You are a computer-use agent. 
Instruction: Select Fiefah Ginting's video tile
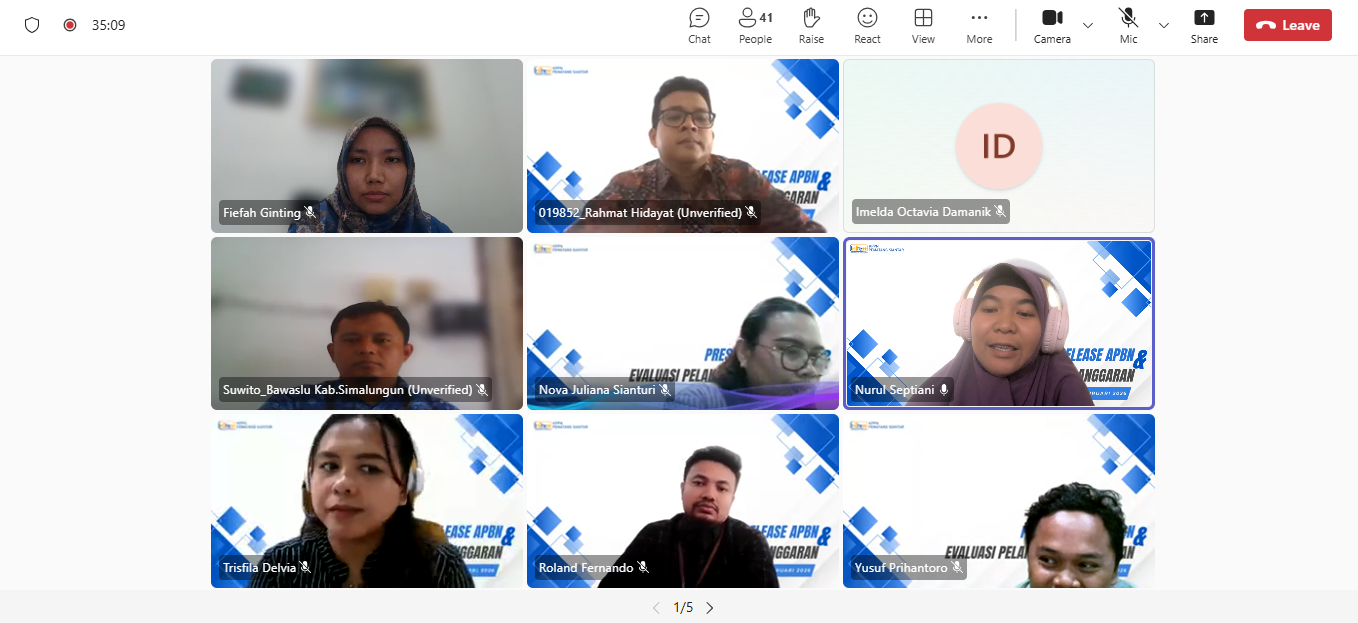(x=366, y=146)
